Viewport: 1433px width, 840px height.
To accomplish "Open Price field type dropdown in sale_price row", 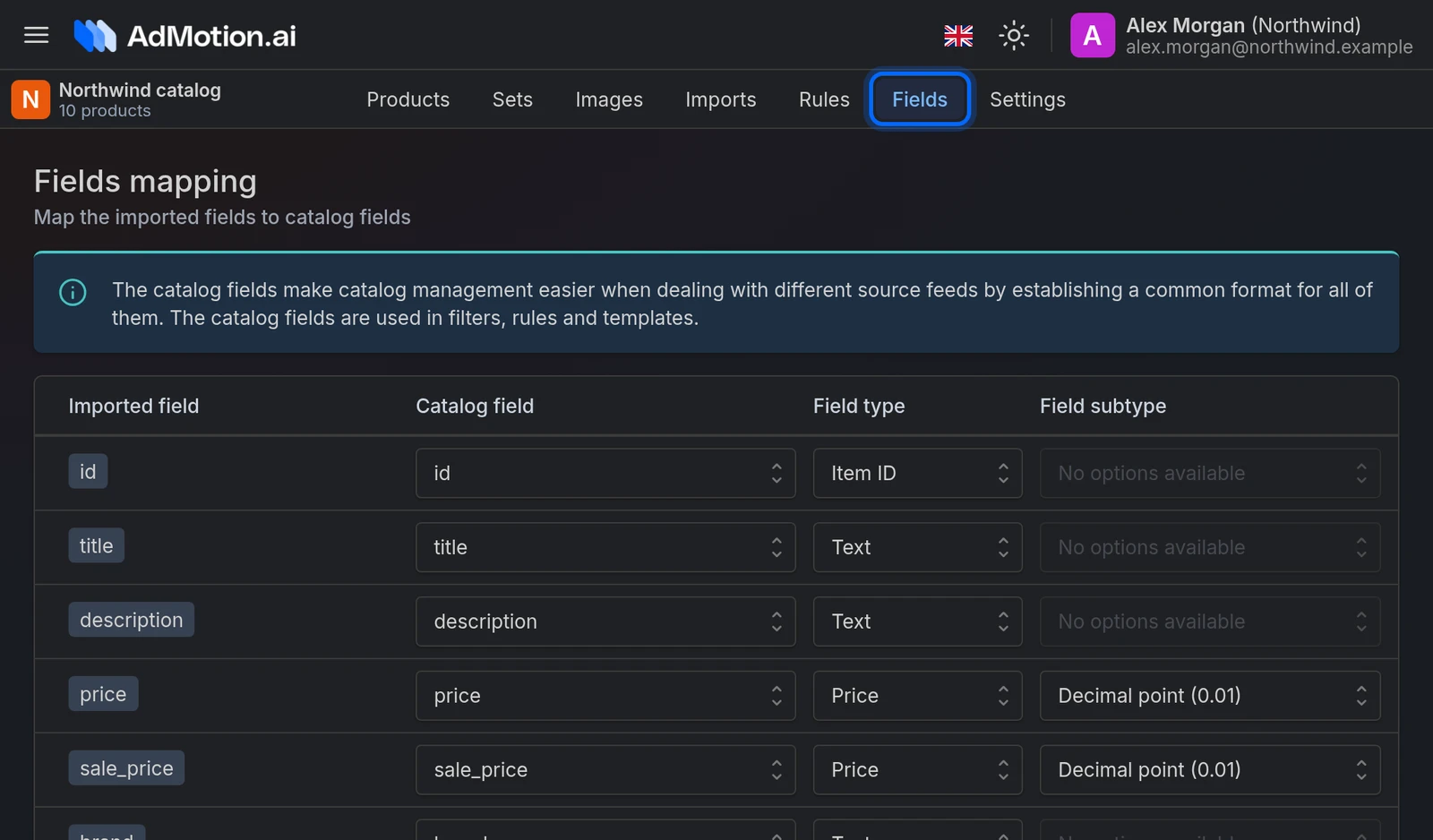I will coord(917,770).
